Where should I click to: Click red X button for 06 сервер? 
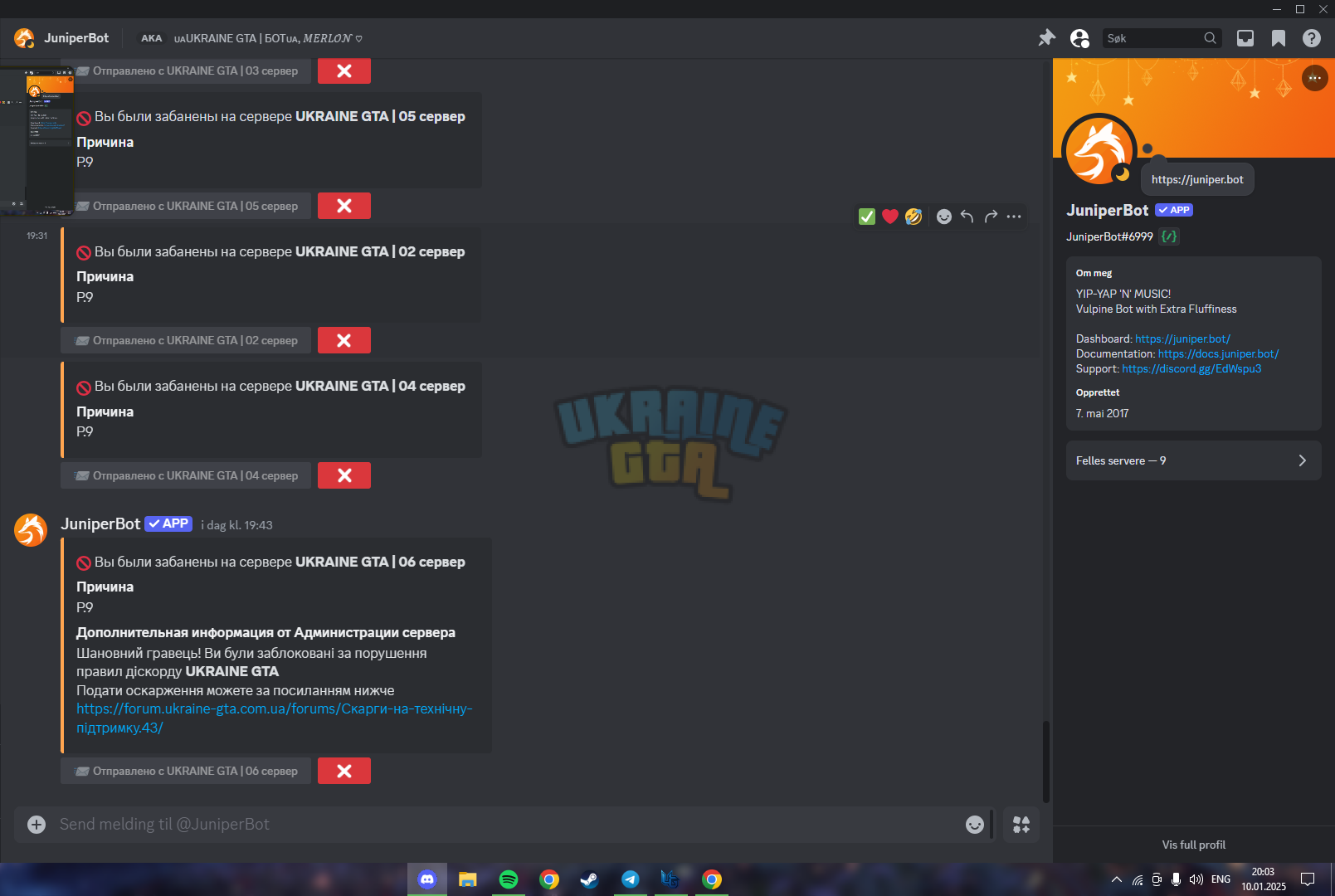[x=344, y=771]
